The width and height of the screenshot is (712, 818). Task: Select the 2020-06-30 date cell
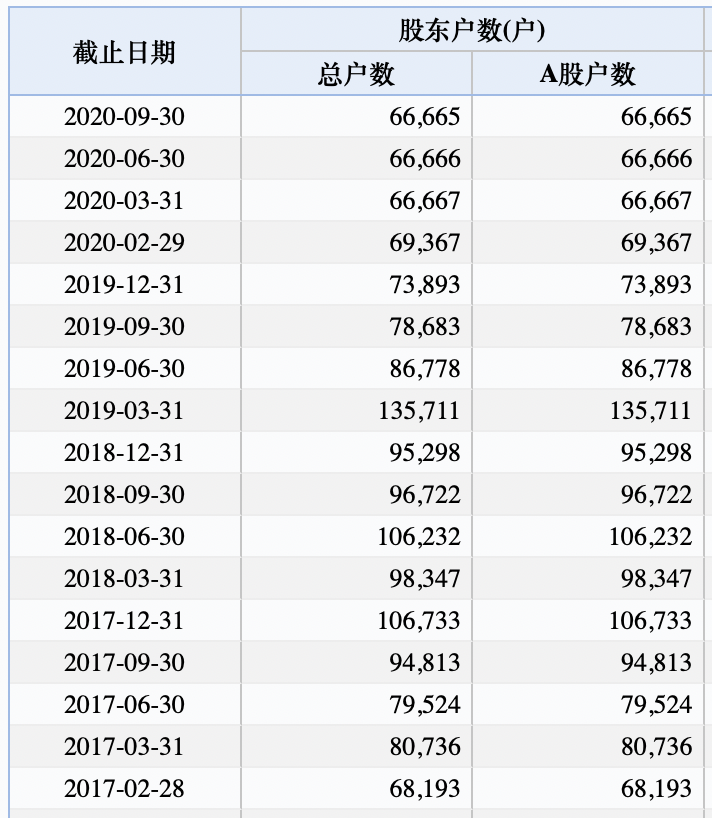pos(124,159)
